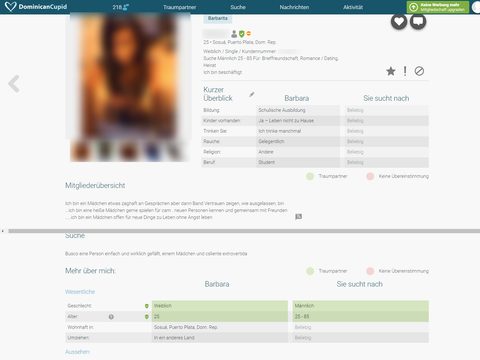The image size is (480, 360).
Task: Click the DominicanCupid heart logo
Action: (x=11, y=7)
